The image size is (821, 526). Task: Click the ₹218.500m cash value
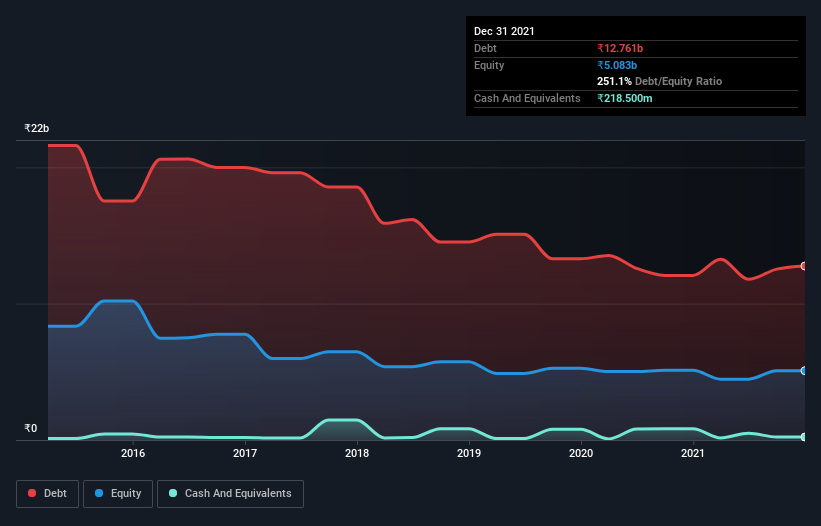[x=625, y=98]
